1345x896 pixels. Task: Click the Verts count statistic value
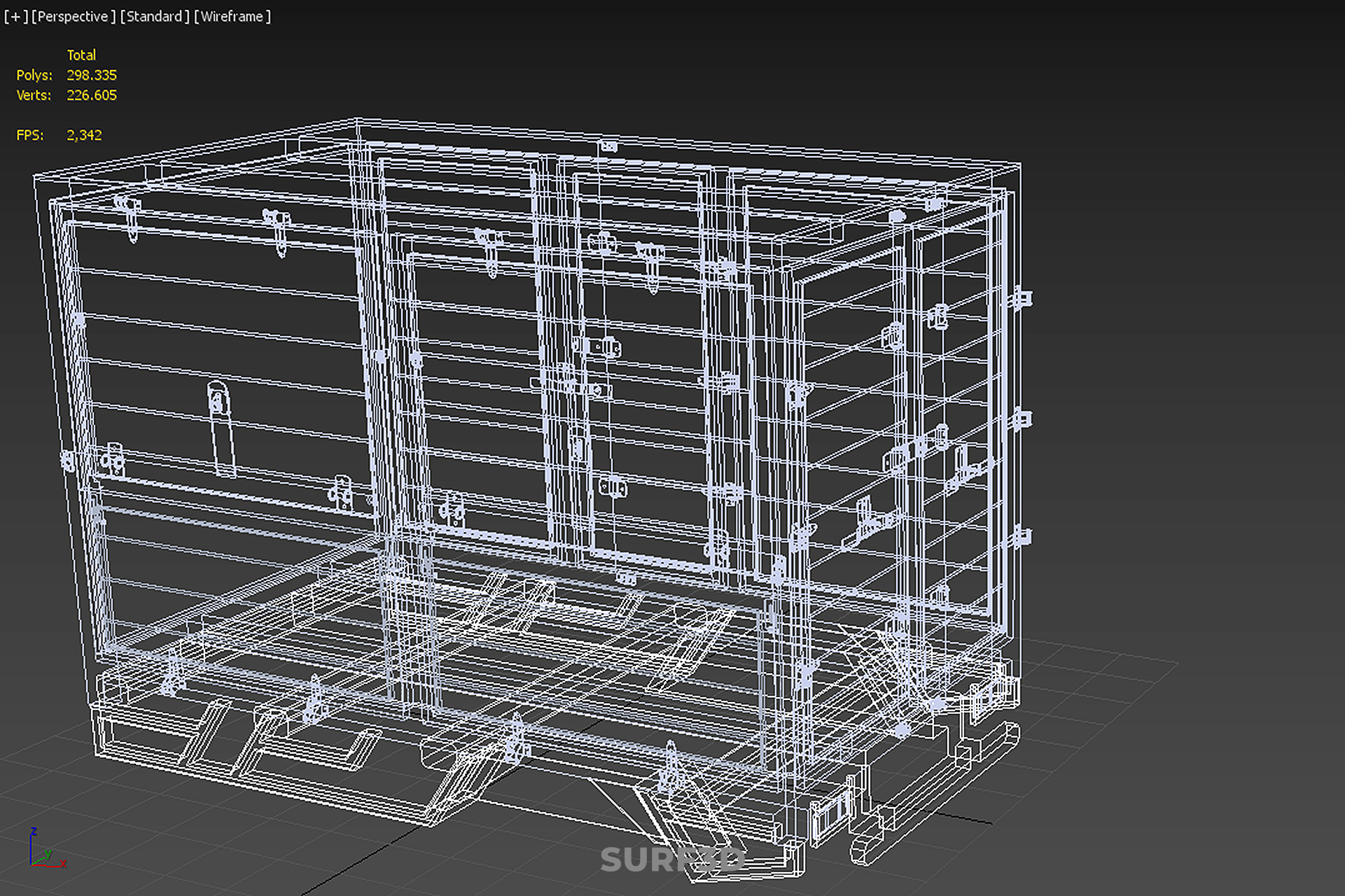click(x=91, y=95)
